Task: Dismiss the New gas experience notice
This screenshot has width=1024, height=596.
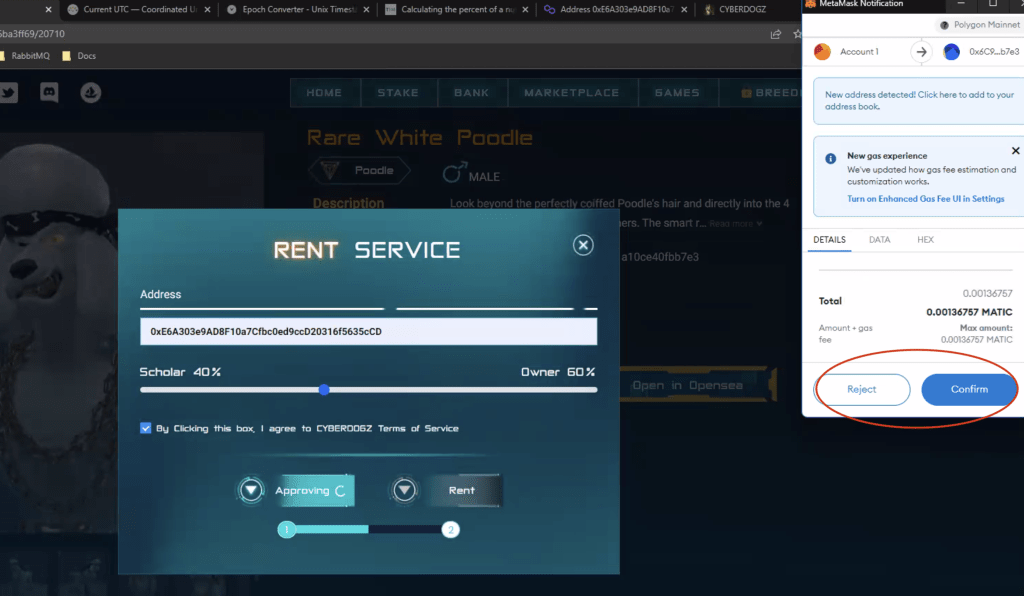Action: (1015, 151)
